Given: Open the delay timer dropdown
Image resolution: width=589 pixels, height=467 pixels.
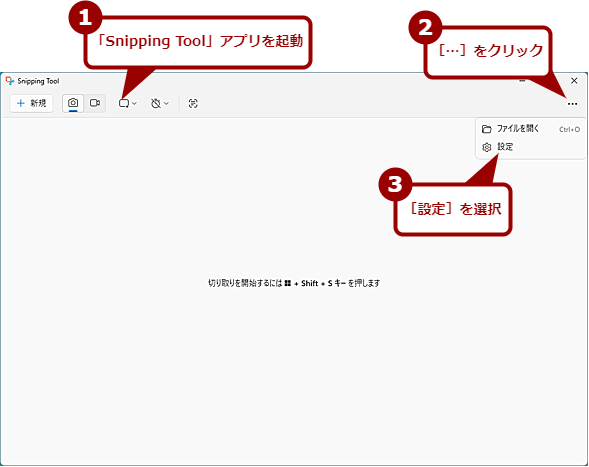Looking at the screenshot, I should (160, 103).
